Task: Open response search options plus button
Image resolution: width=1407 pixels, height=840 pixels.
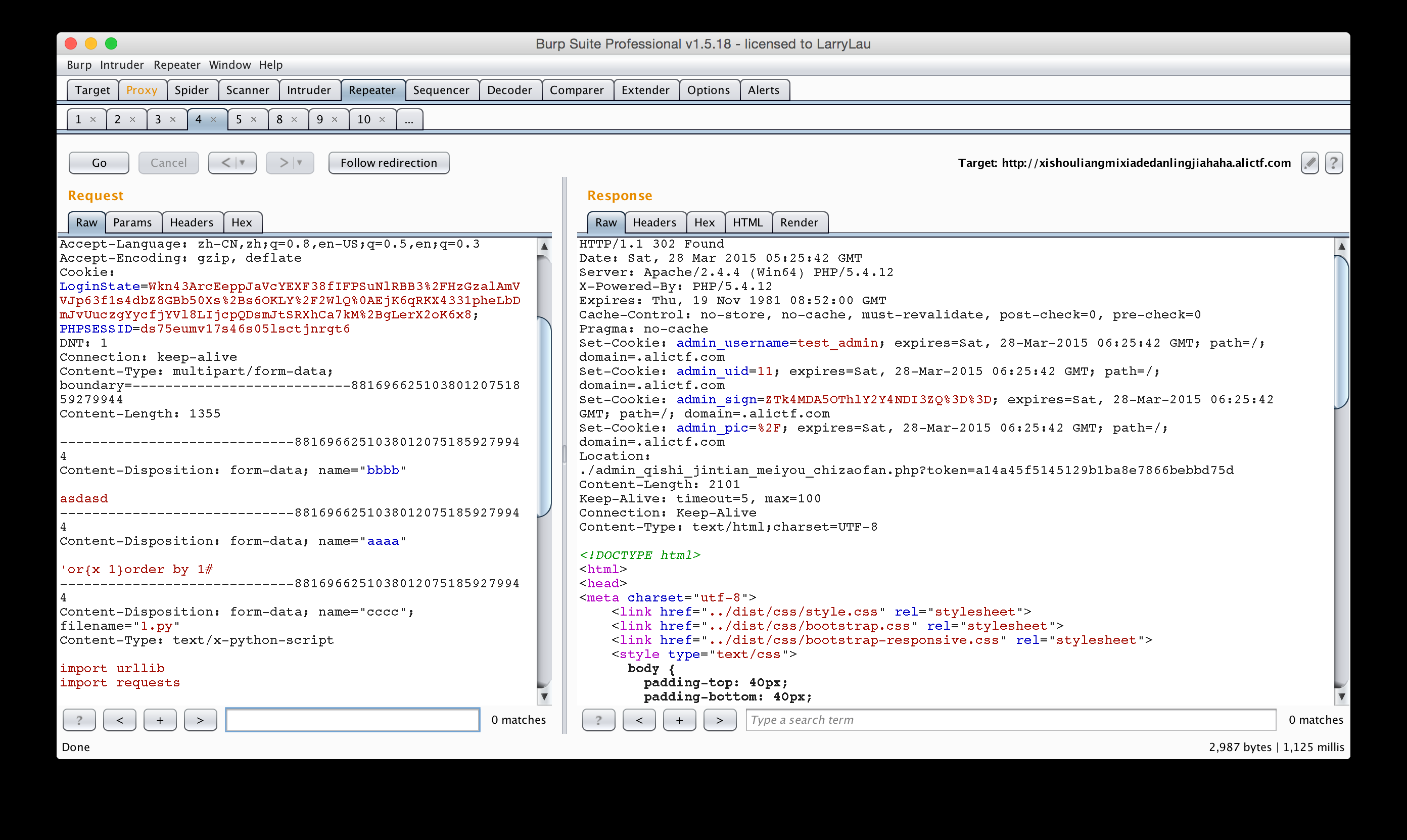Action: click(680, 720)
